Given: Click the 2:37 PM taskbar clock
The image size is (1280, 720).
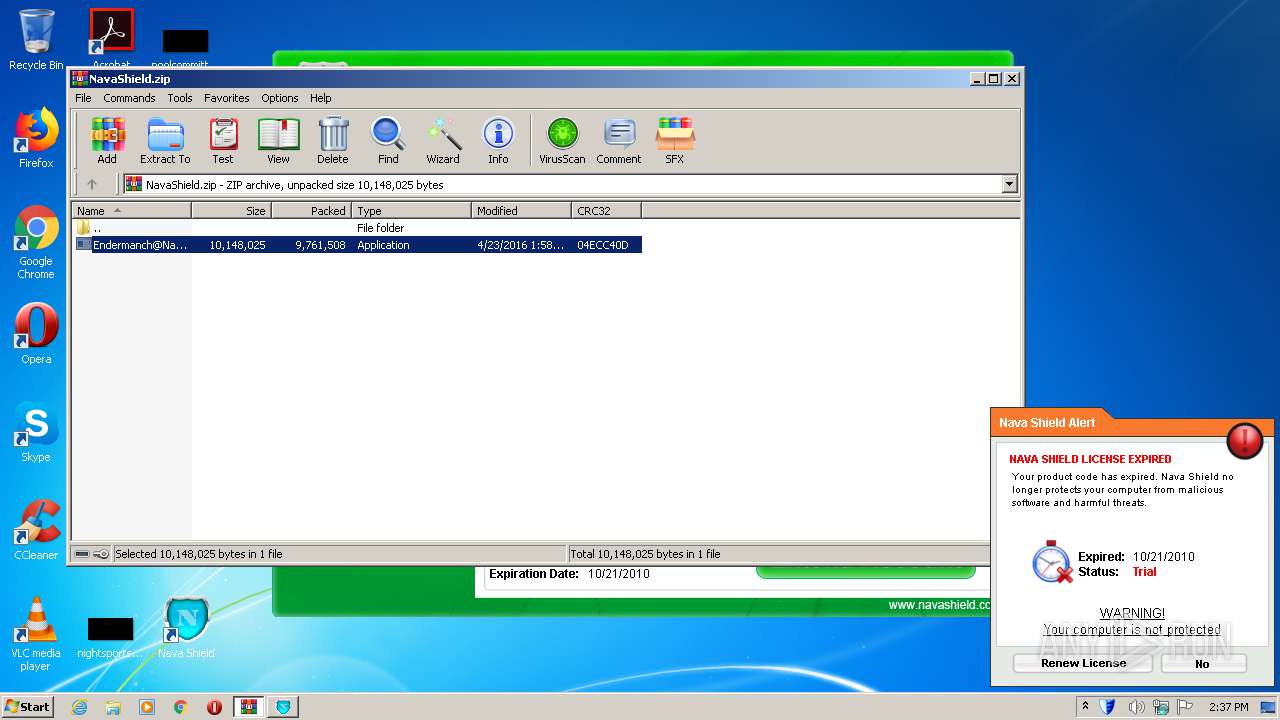Looking at the screenshot, I should (1228, 707).
